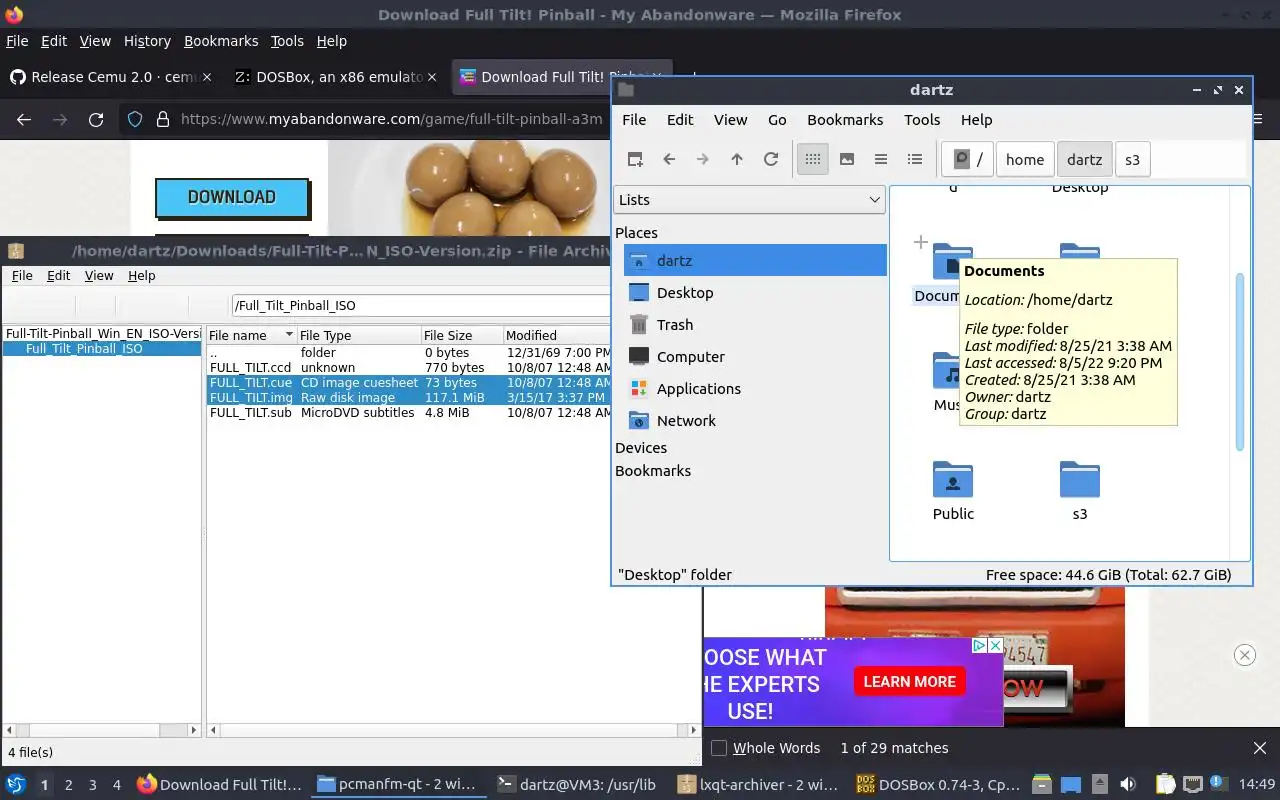Switch to compact list view in file manager

click(x=881, y=159)
